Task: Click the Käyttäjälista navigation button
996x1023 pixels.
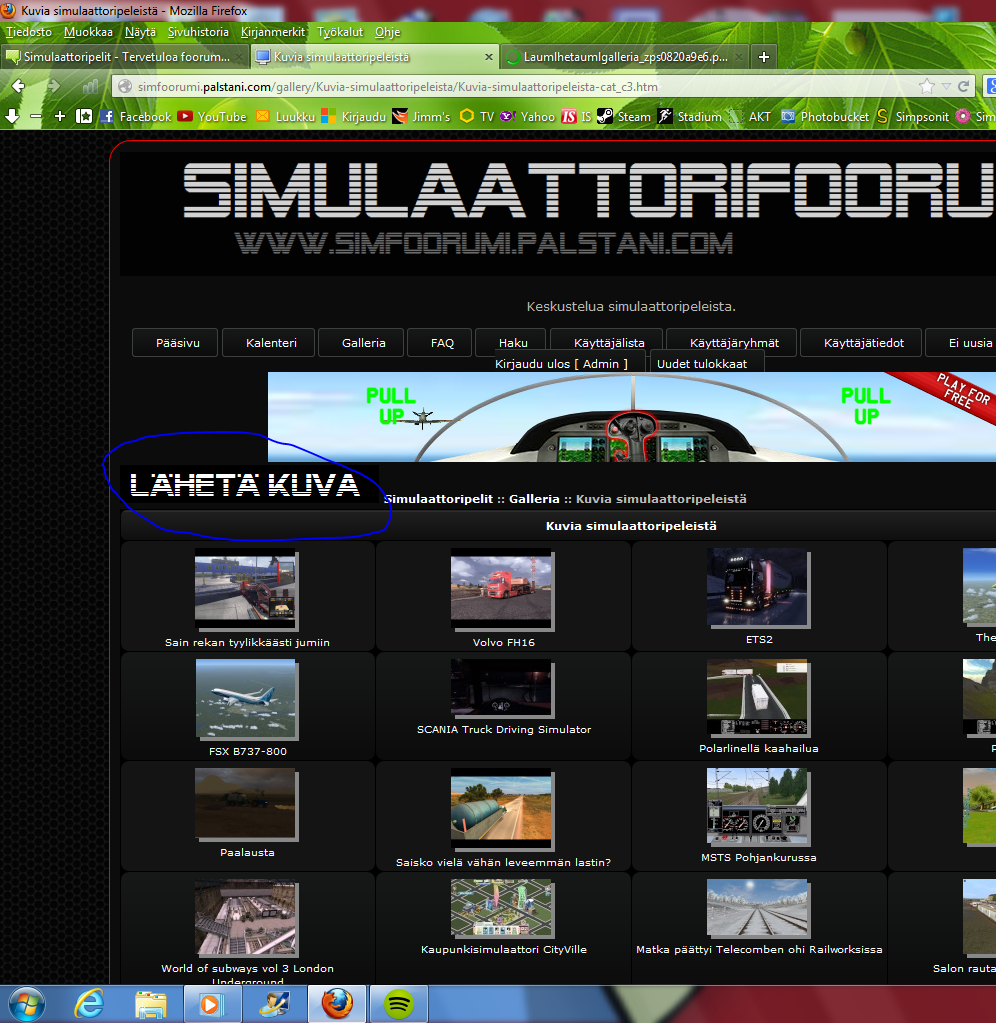Action: [609, 343]
